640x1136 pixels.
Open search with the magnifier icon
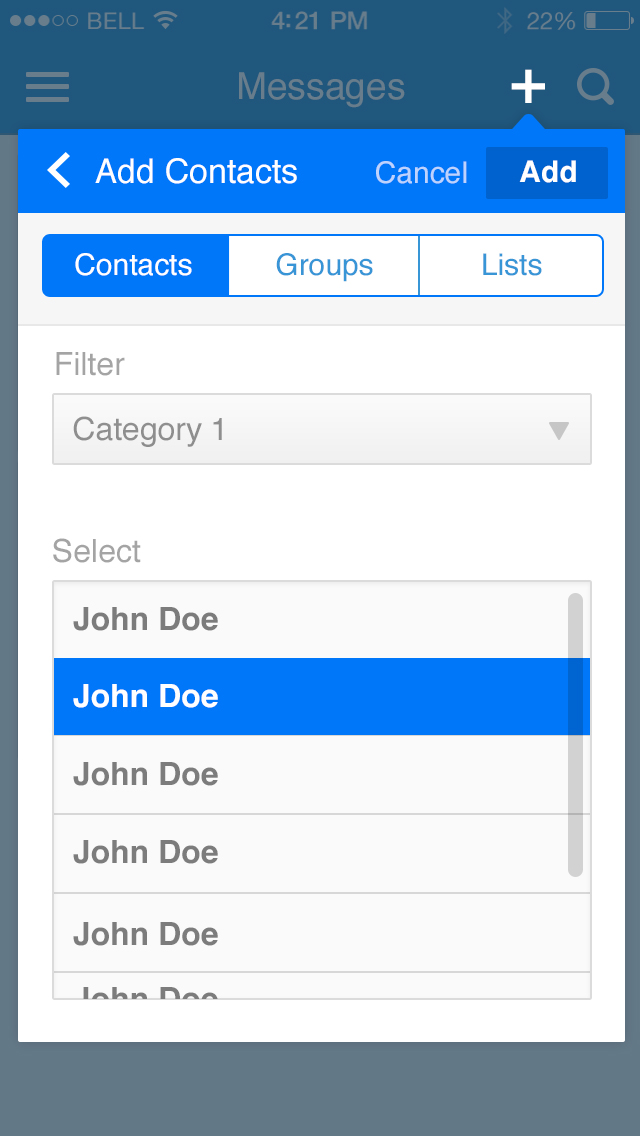tap(595, 87)
